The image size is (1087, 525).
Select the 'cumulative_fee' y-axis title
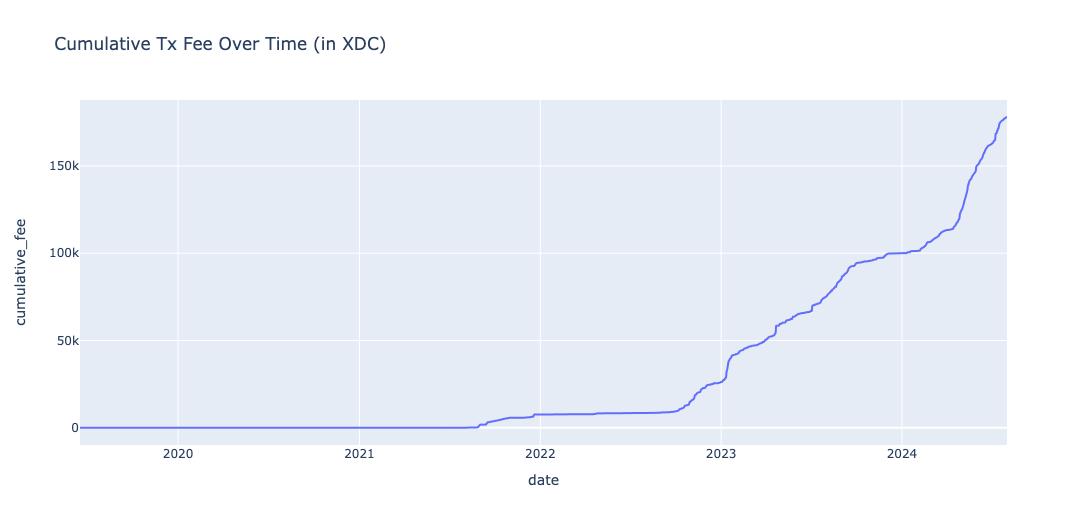click(x=21, y=273)
